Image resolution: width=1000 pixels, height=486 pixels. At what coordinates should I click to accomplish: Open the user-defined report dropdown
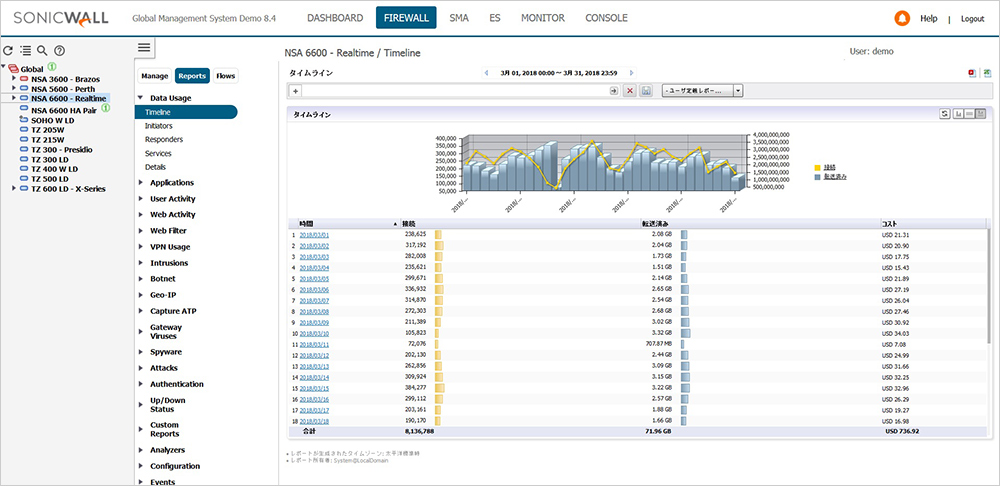(703, 91)
